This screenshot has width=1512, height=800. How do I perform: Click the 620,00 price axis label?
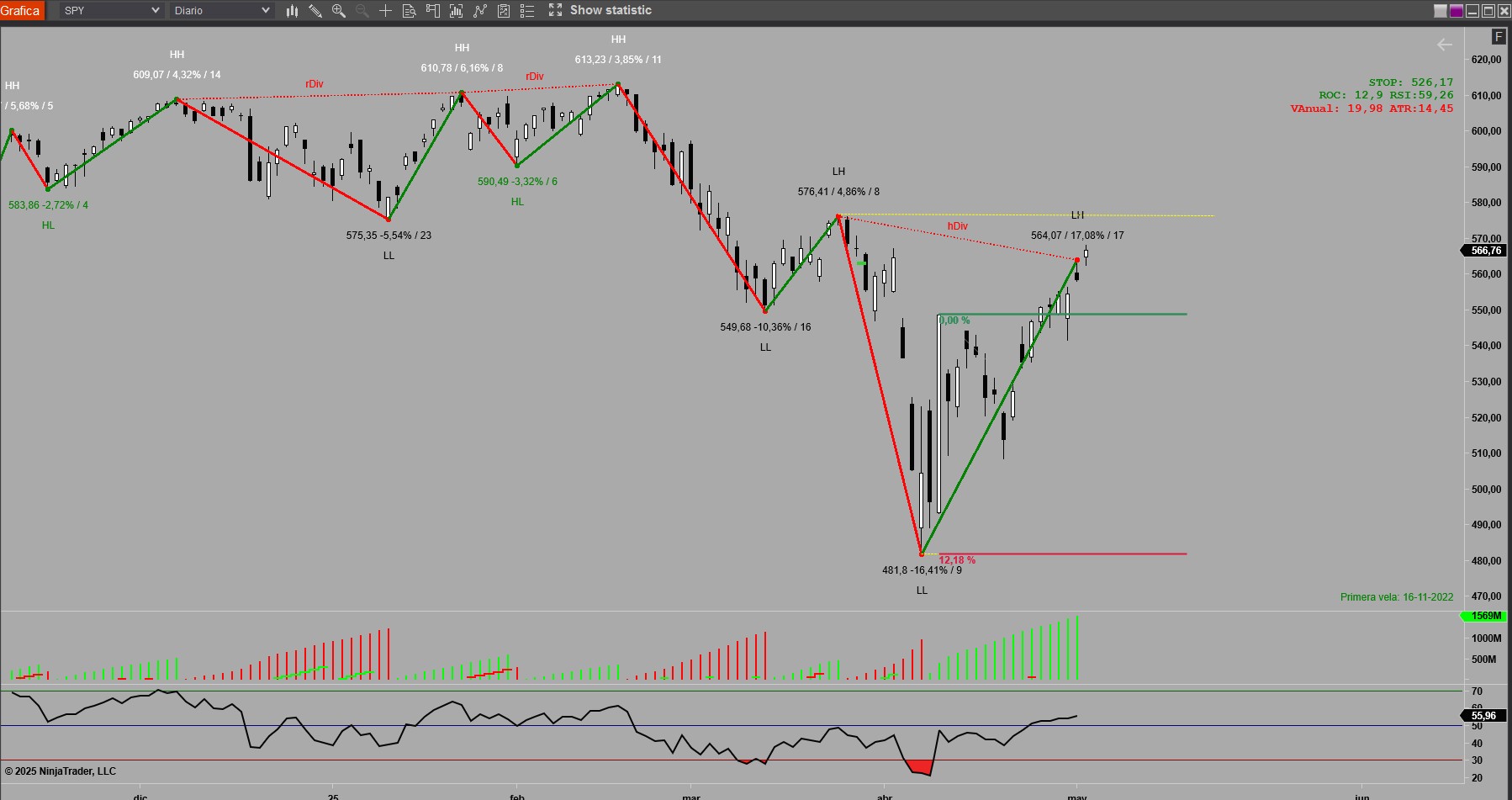pos(1486,60)
